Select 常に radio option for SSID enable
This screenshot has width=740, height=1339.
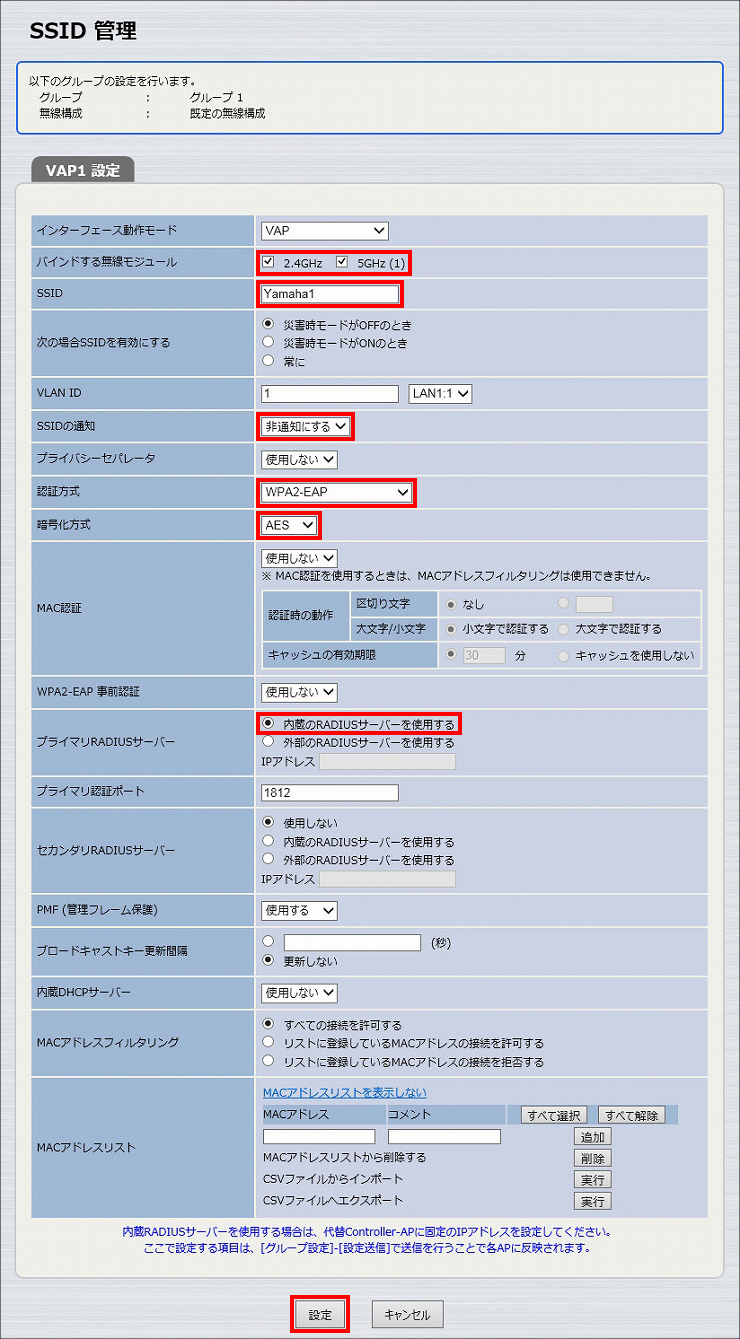pos(268,360)
